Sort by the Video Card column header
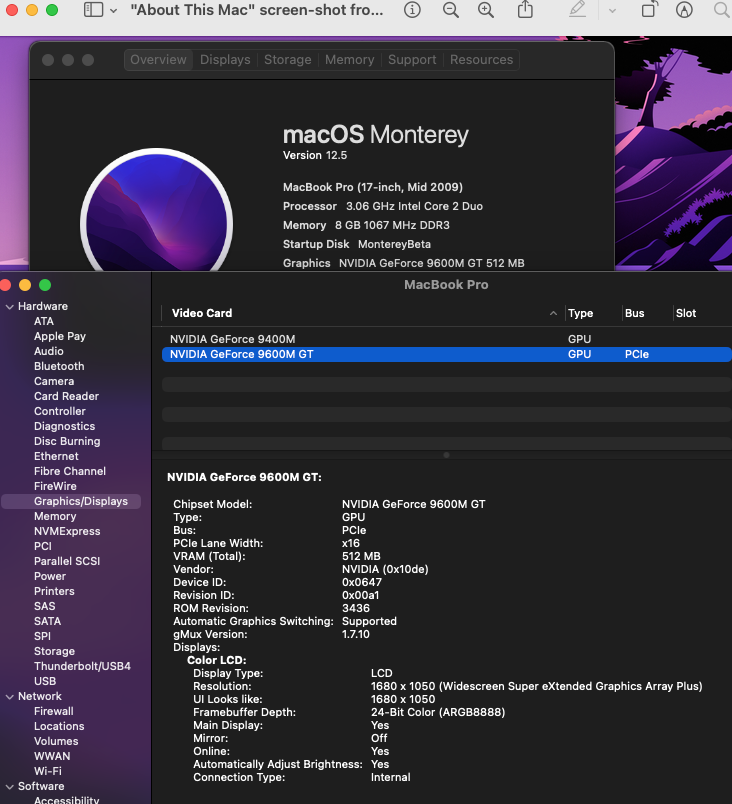The image size is (732, 804). click(x=361, y=313)
